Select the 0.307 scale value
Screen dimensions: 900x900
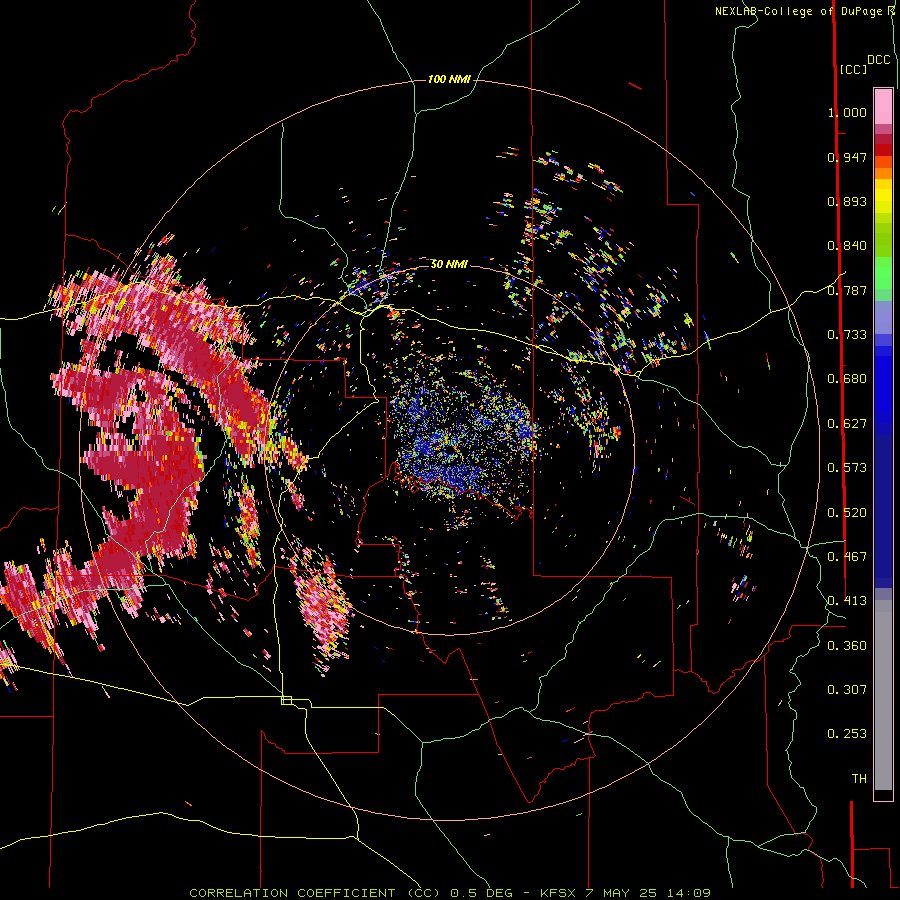847,690
